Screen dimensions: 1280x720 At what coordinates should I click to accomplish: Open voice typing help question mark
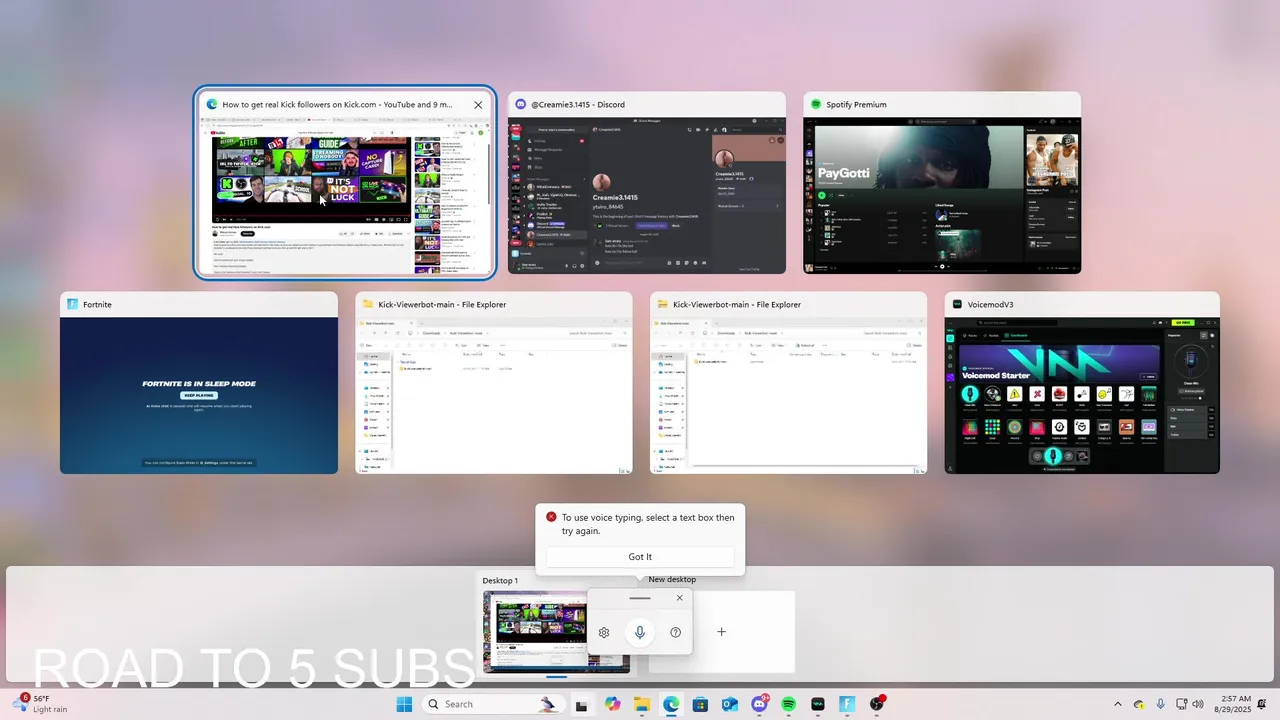click(676, 632)
